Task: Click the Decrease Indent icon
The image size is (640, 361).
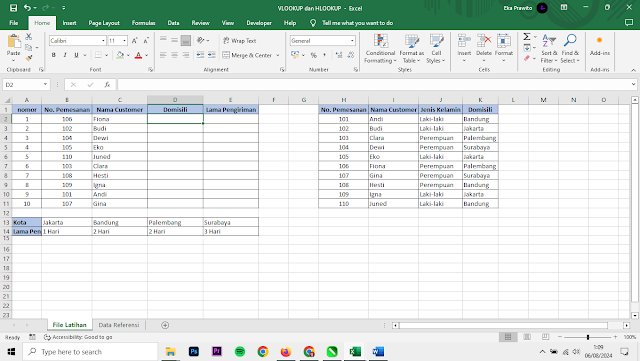Action: 200,55
